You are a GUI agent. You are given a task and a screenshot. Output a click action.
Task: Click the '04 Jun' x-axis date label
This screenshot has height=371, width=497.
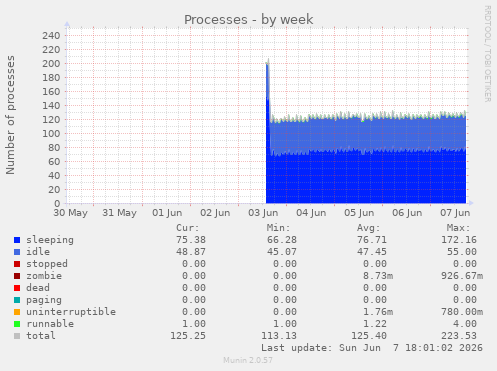coord(311,213)
